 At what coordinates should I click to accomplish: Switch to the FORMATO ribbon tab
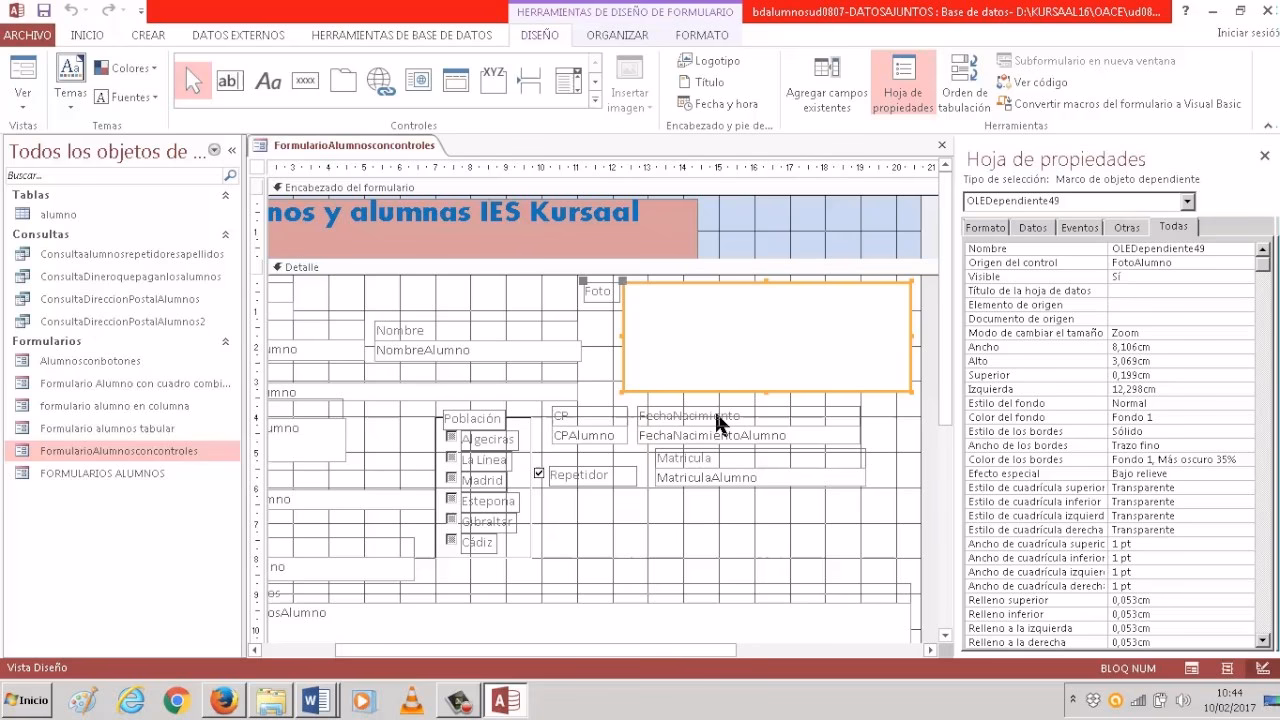[x=702, y=35]
